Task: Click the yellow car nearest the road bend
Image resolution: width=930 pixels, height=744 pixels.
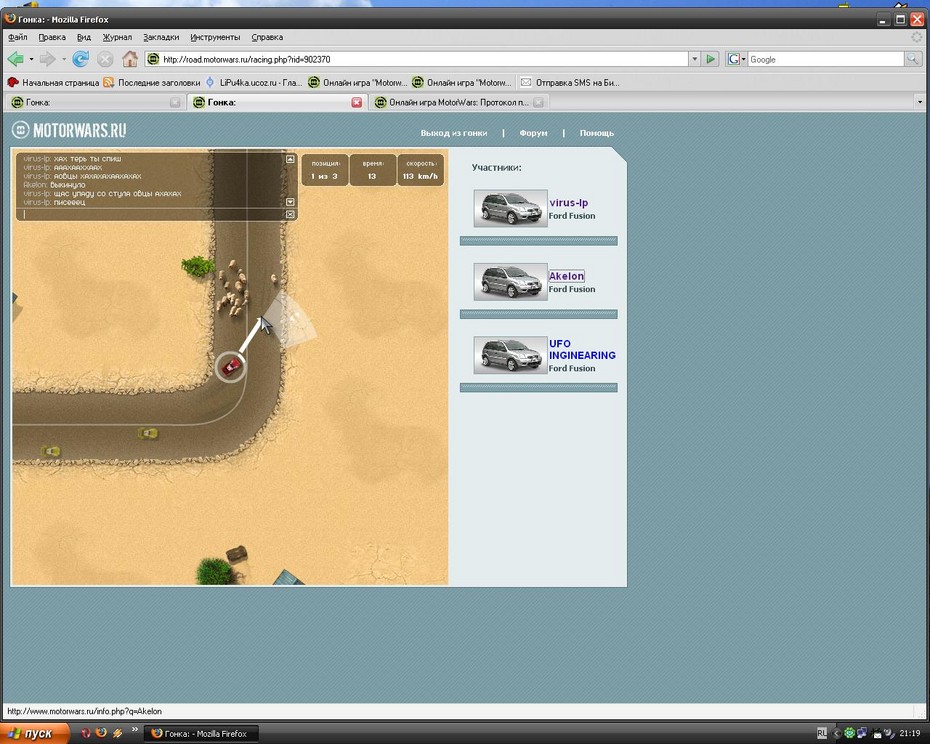Action: pyautogui.click(x=148, y=434)
